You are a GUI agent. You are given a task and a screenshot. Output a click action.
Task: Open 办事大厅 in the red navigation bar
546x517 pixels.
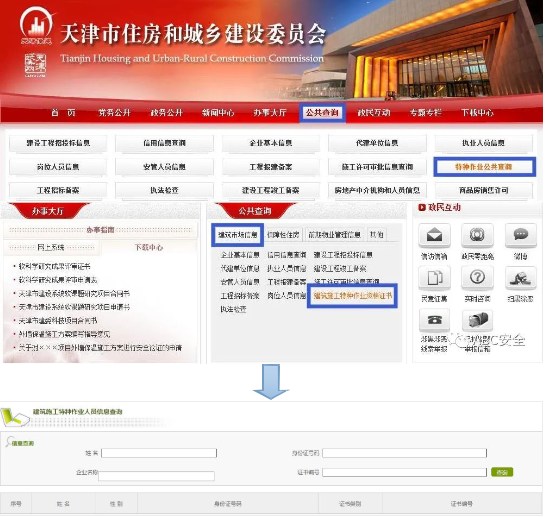[x=270, y=112]
